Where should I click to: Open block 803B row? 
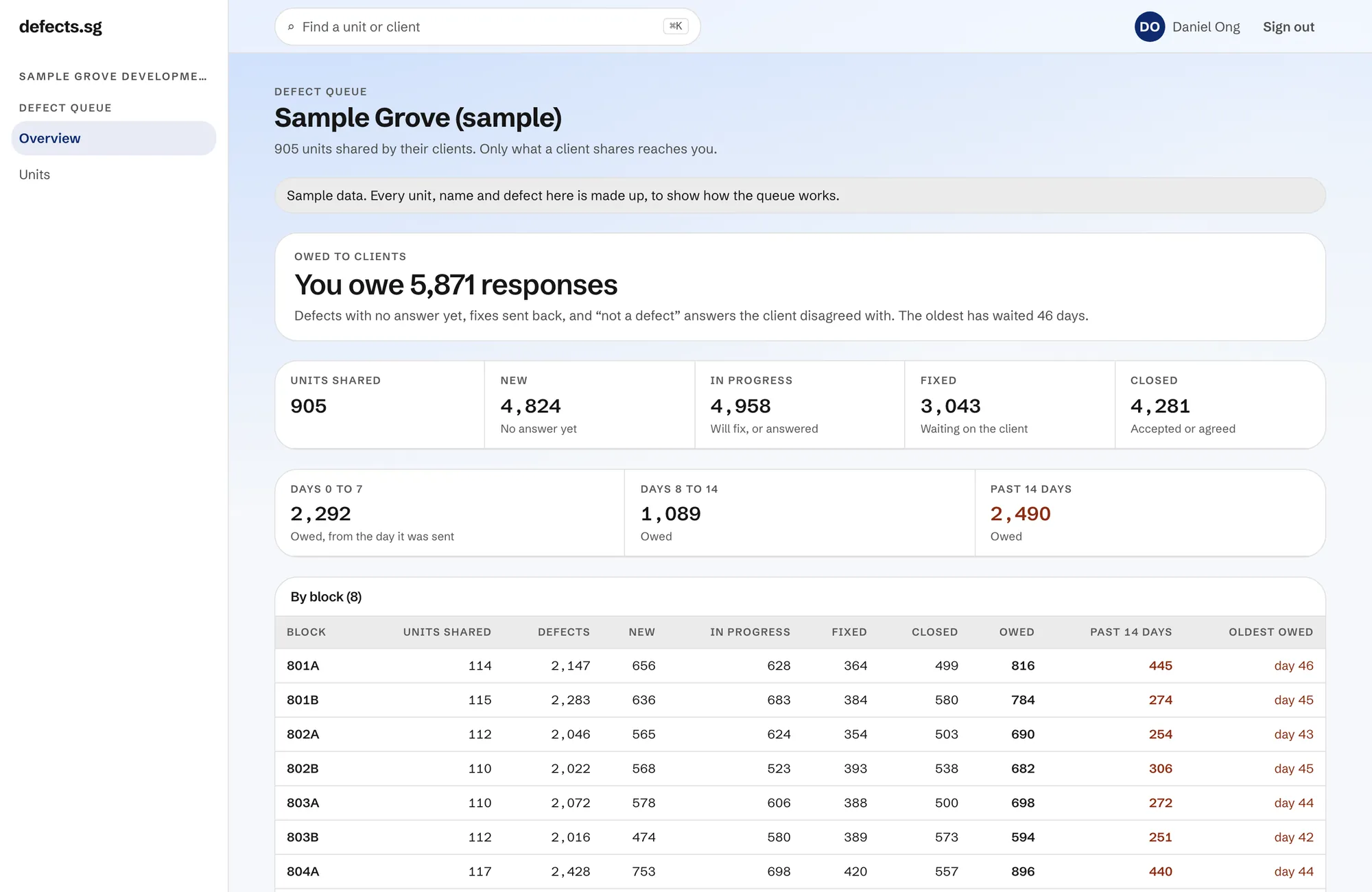click(x=800, y=837)
